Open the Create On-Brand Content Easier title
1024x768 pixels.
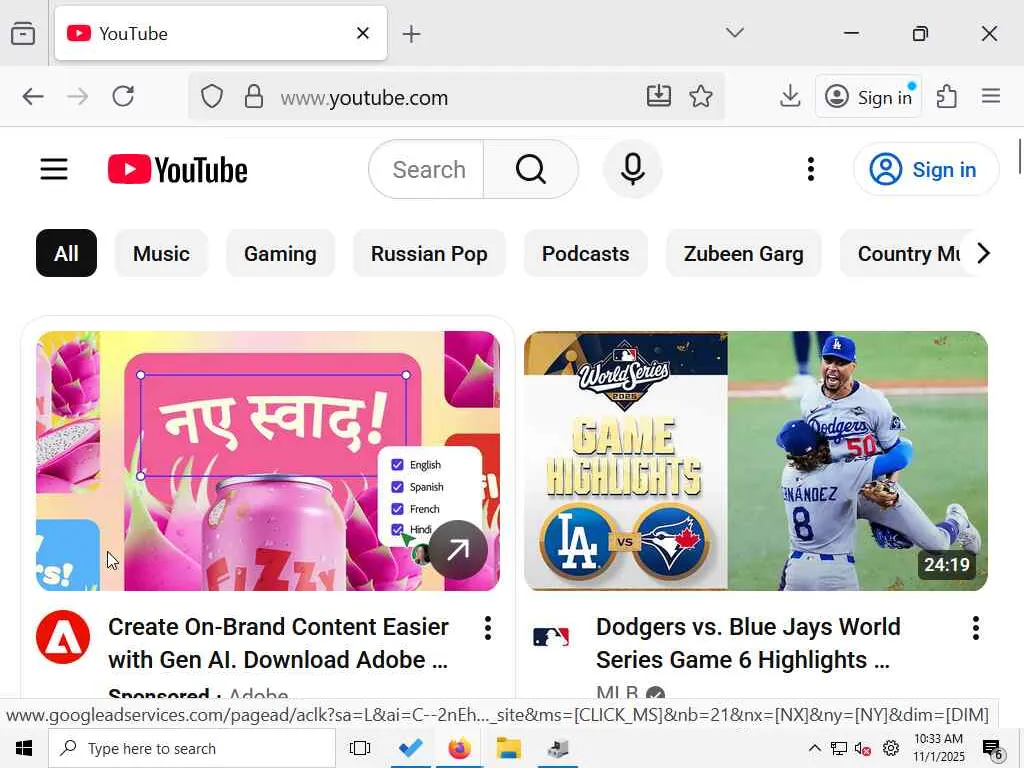click(x=278, y=643)
